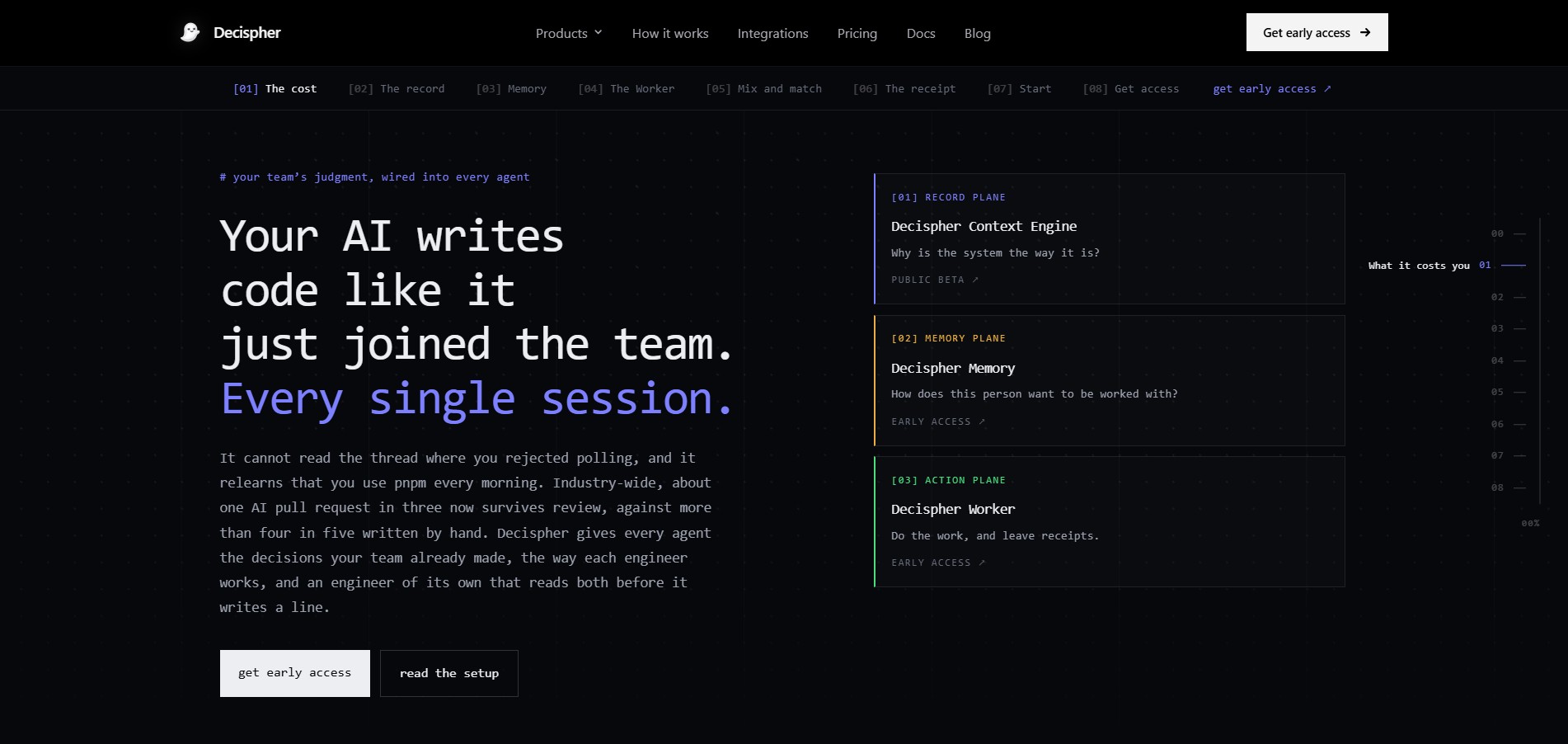Image resolution: width=1568 pixels, height=744 pixels.
Task: Click the arrow icon beside PUBLIC BETA
Action: tap(975, 280)
